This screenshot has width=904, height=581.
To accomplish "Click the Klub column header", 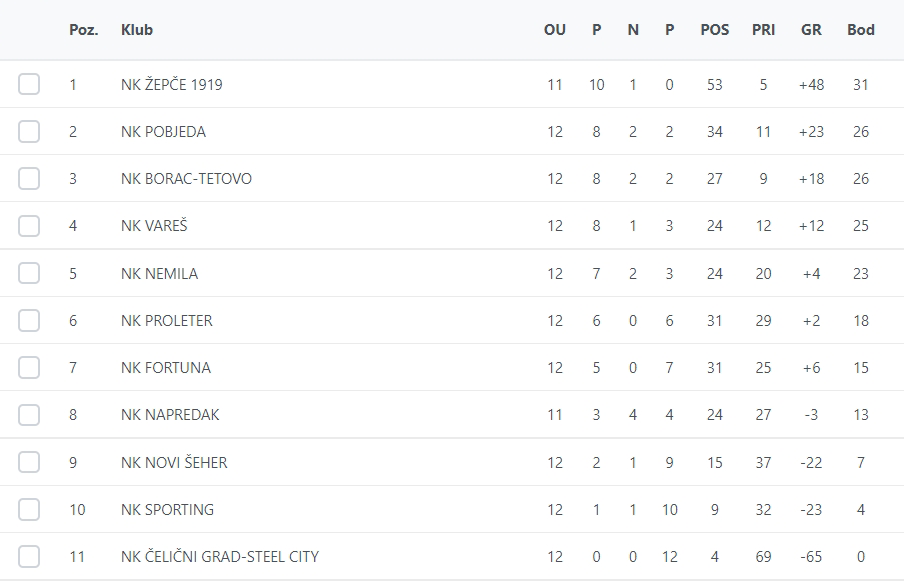I will click(x=137, y=30).
